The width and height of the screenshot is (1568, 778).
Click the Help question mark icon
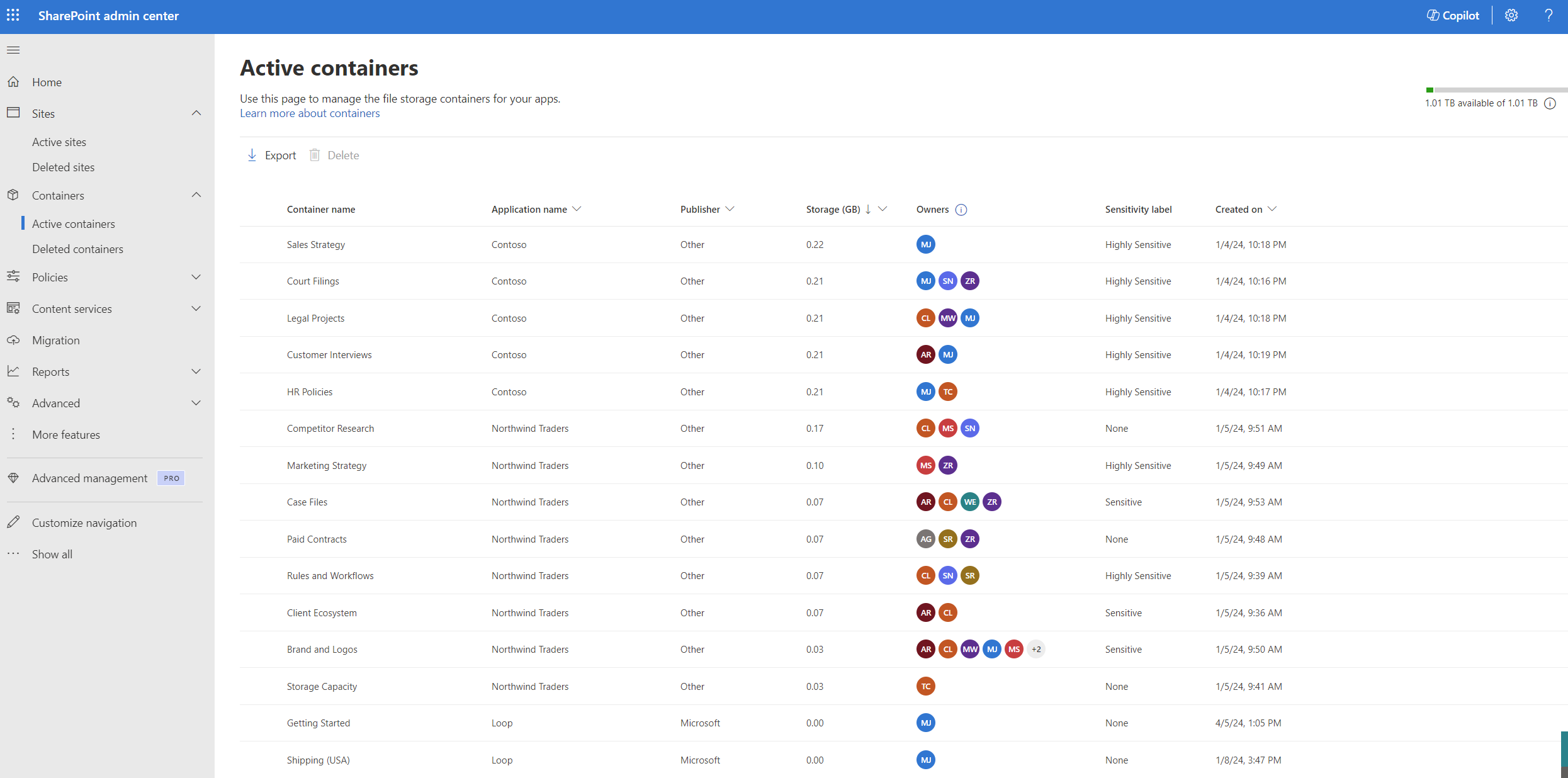point(1548,15)
